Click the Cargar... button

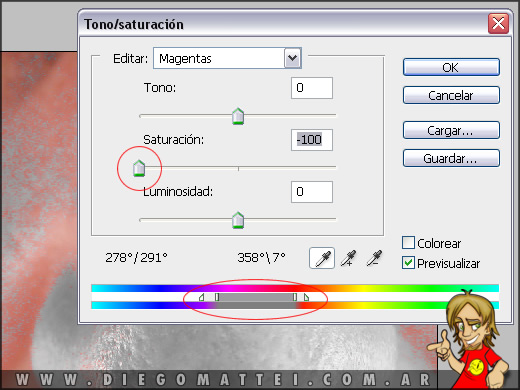pos(451,130)
